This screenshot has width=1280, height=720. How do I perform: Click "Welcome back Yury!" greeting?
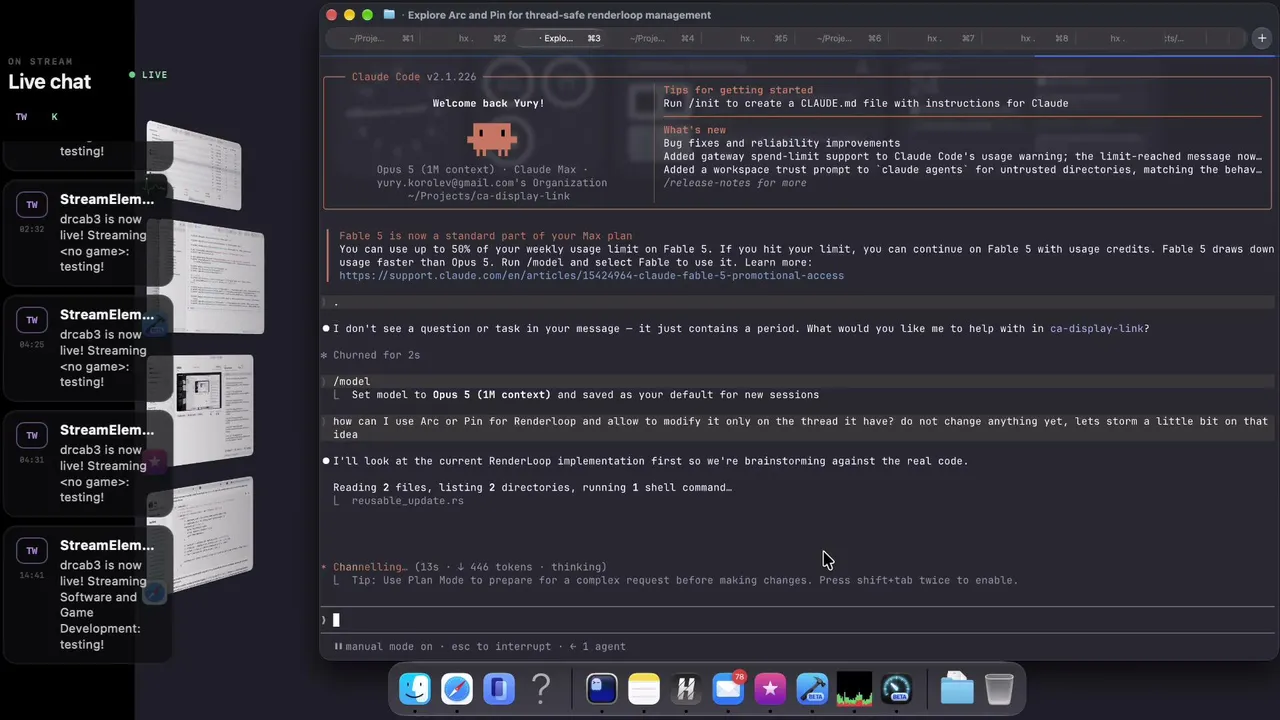coord(488,104)
